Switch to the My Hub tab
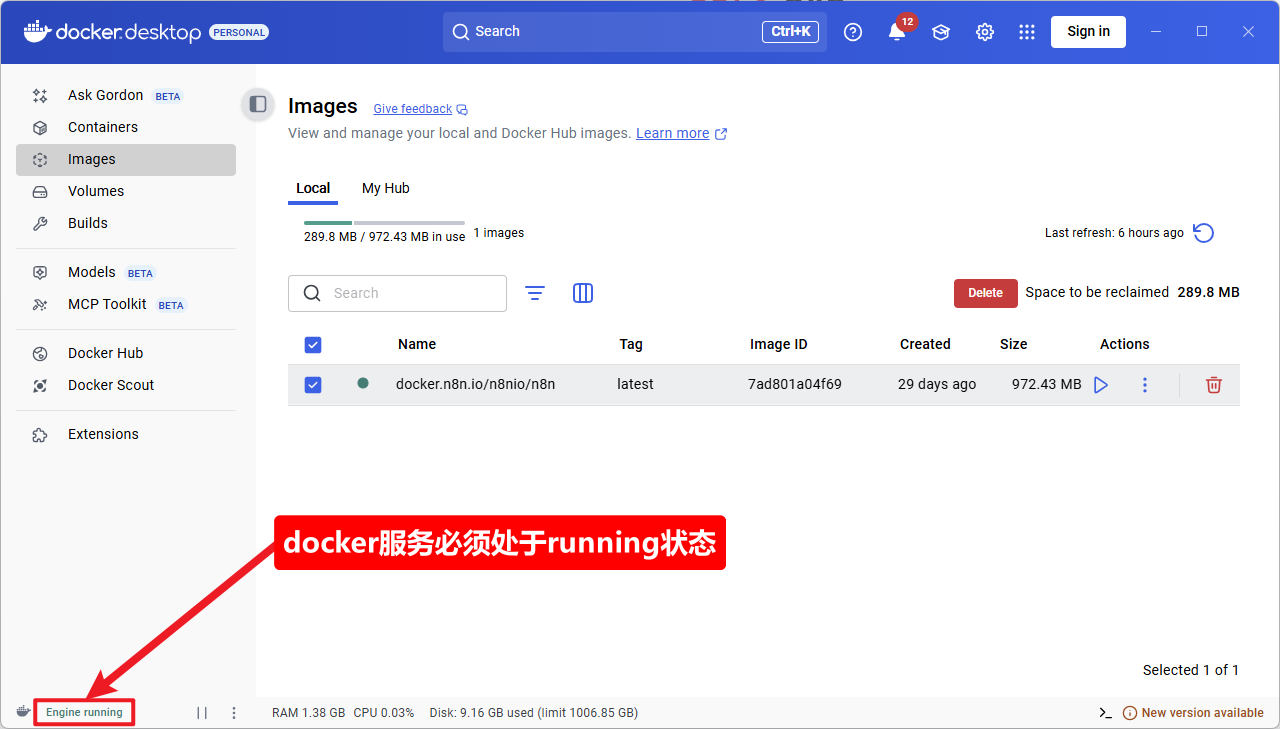This screenshot has height=729, width=1280. [x=386, y=188]
